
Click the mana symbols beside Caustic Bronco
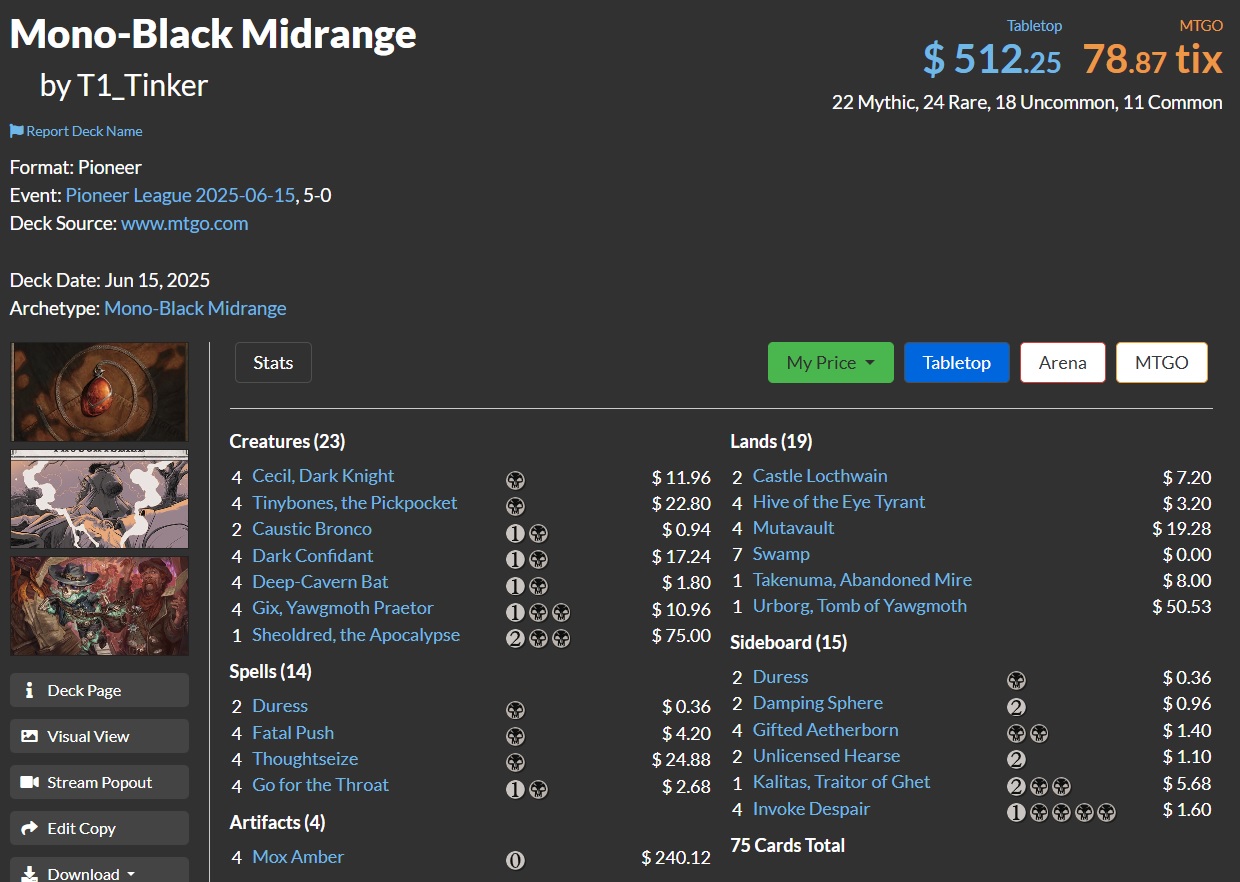(x=527, y=532)
